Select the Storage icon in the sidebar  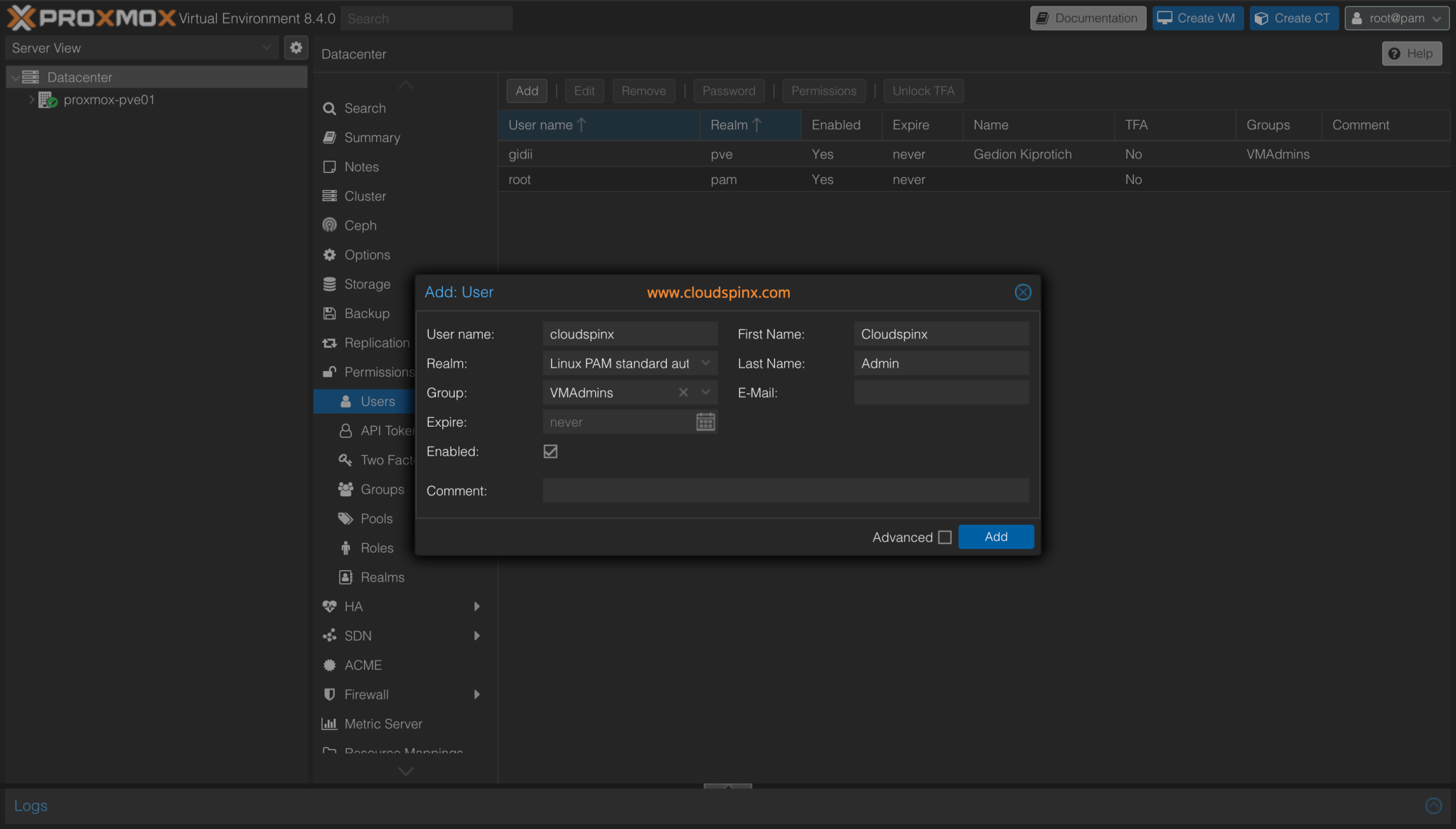click(328, 284)
